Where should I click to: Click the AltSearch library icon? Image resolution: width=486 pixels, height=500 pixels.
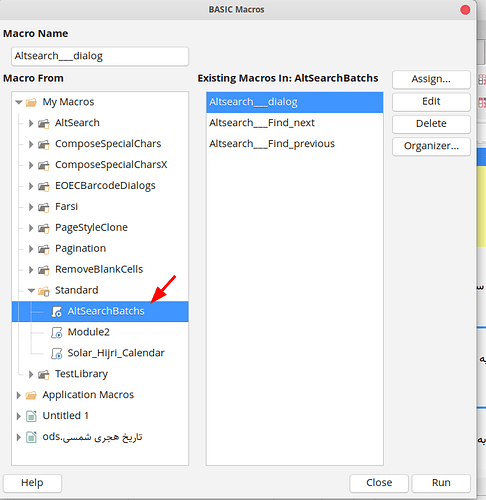(x=44, y=123)
